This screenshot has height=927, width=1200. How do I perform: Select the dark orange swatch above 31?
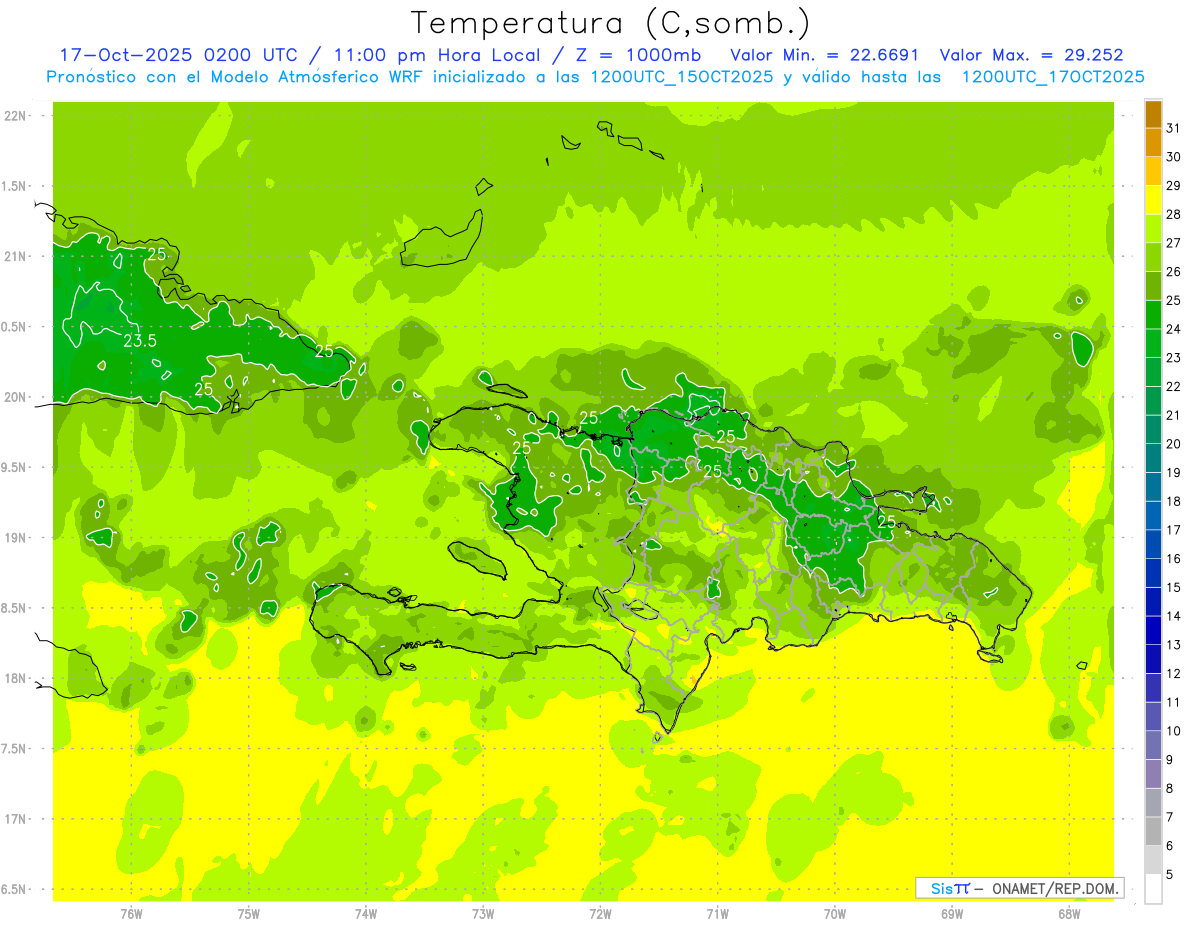pos(1153,114)
